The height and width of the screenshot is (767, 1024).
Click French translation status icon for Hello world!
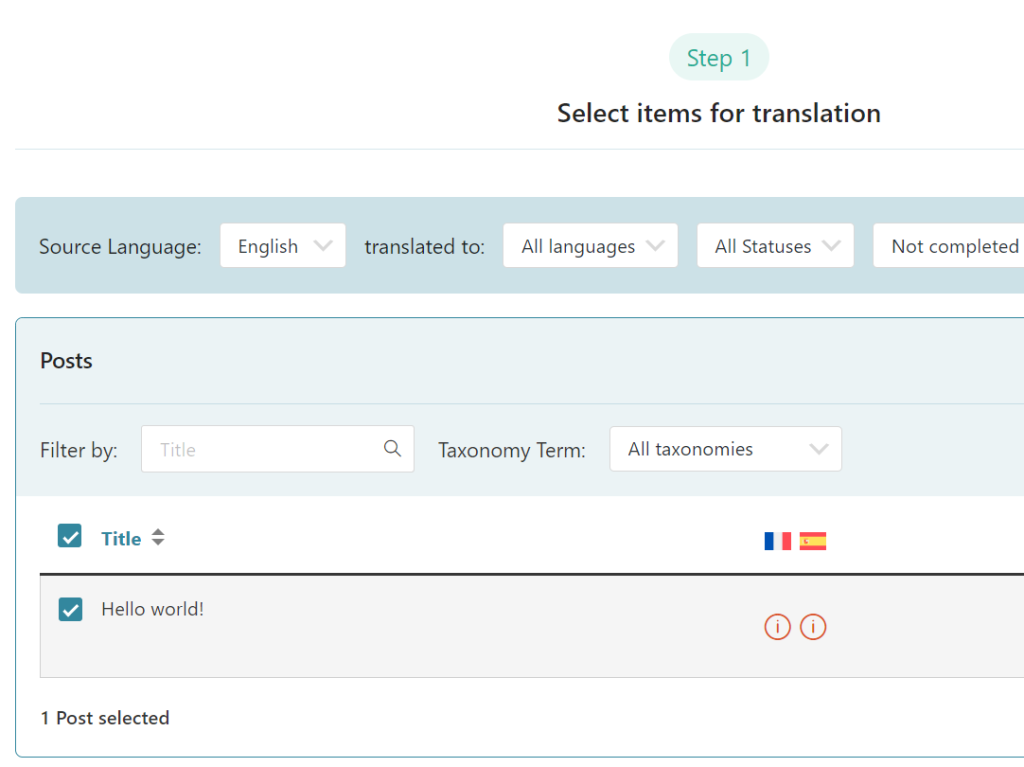point(777,627)
